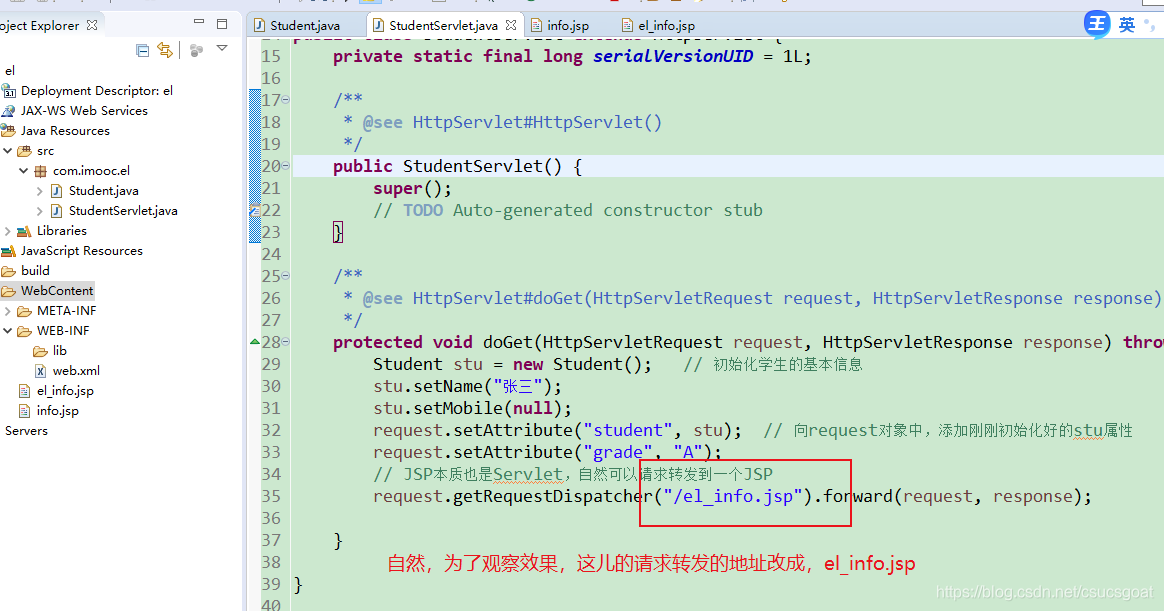Maximize the Project Explorer panel
The image size is (1164, 611).
[x=221, y=24]
